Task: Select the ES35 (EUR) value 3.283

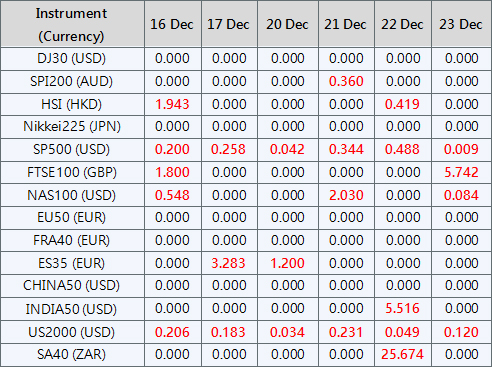Action: click(x=229, y=263)
